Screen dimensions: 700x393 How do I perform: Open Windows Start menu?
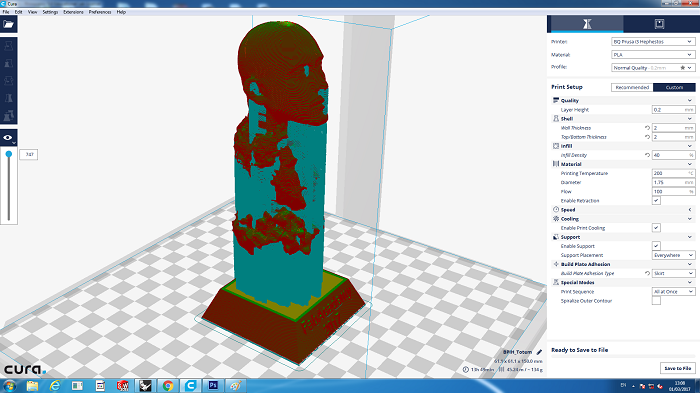(x=9, y=385)
